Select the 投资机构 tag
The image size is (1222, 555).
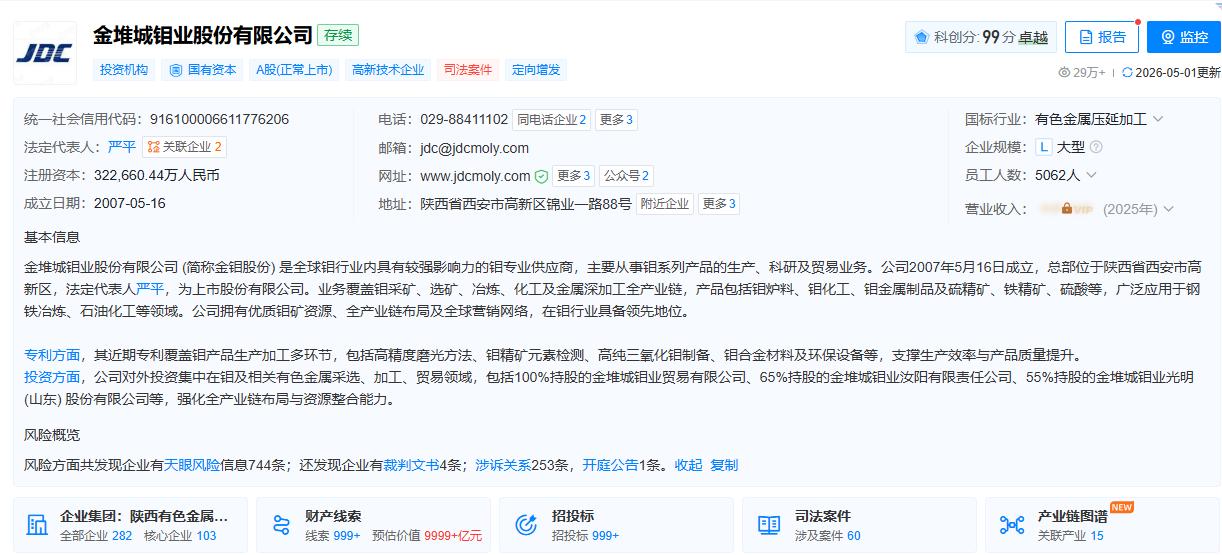coord(124,70)
